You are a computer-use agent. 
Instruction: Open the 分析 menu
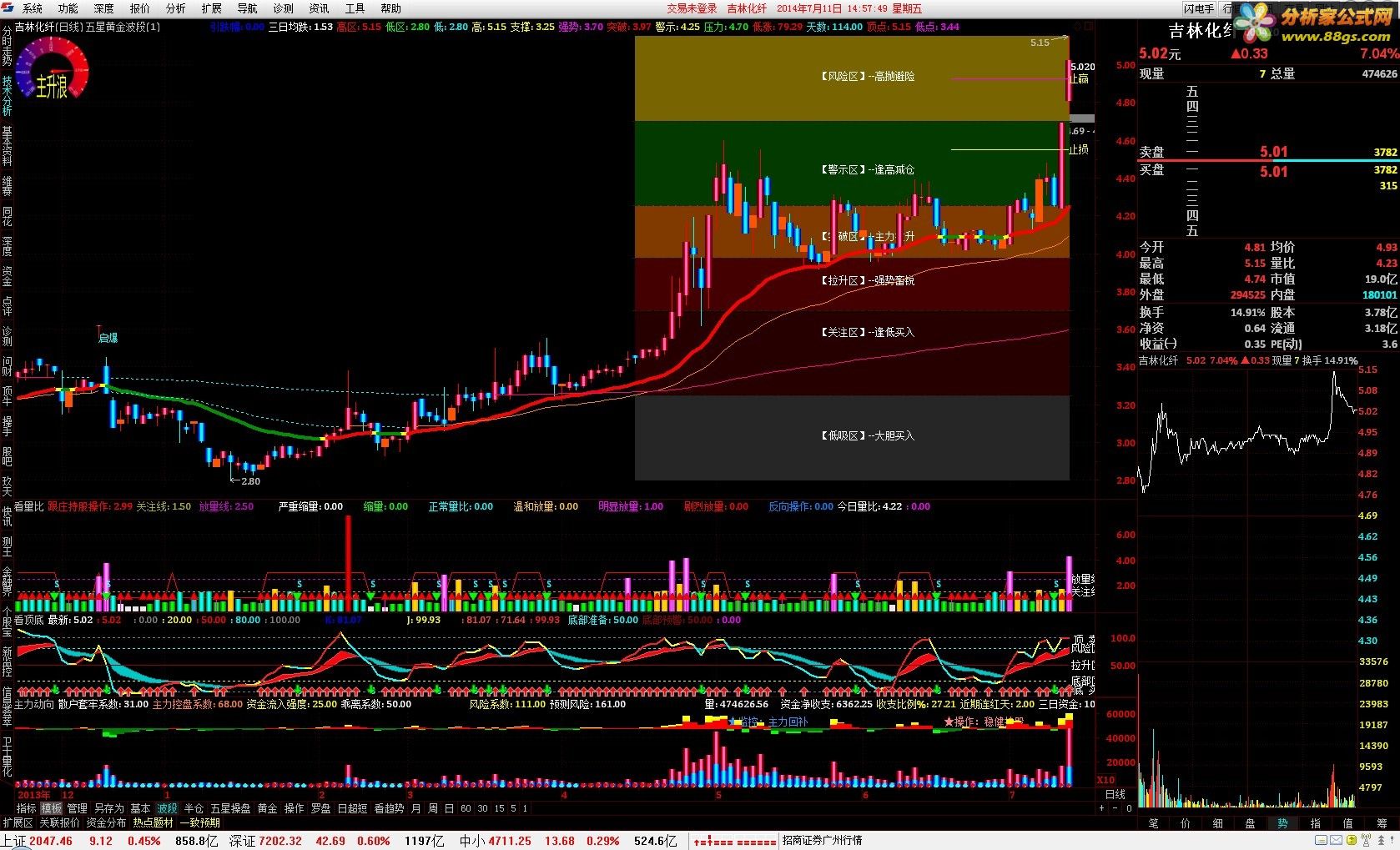point(175,8)
